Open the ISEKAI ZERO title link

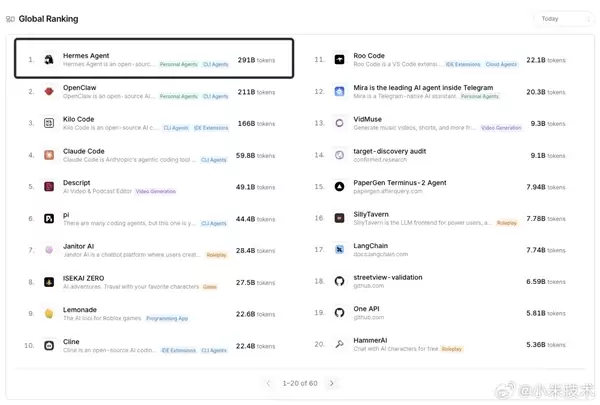(x=83, y=278)
